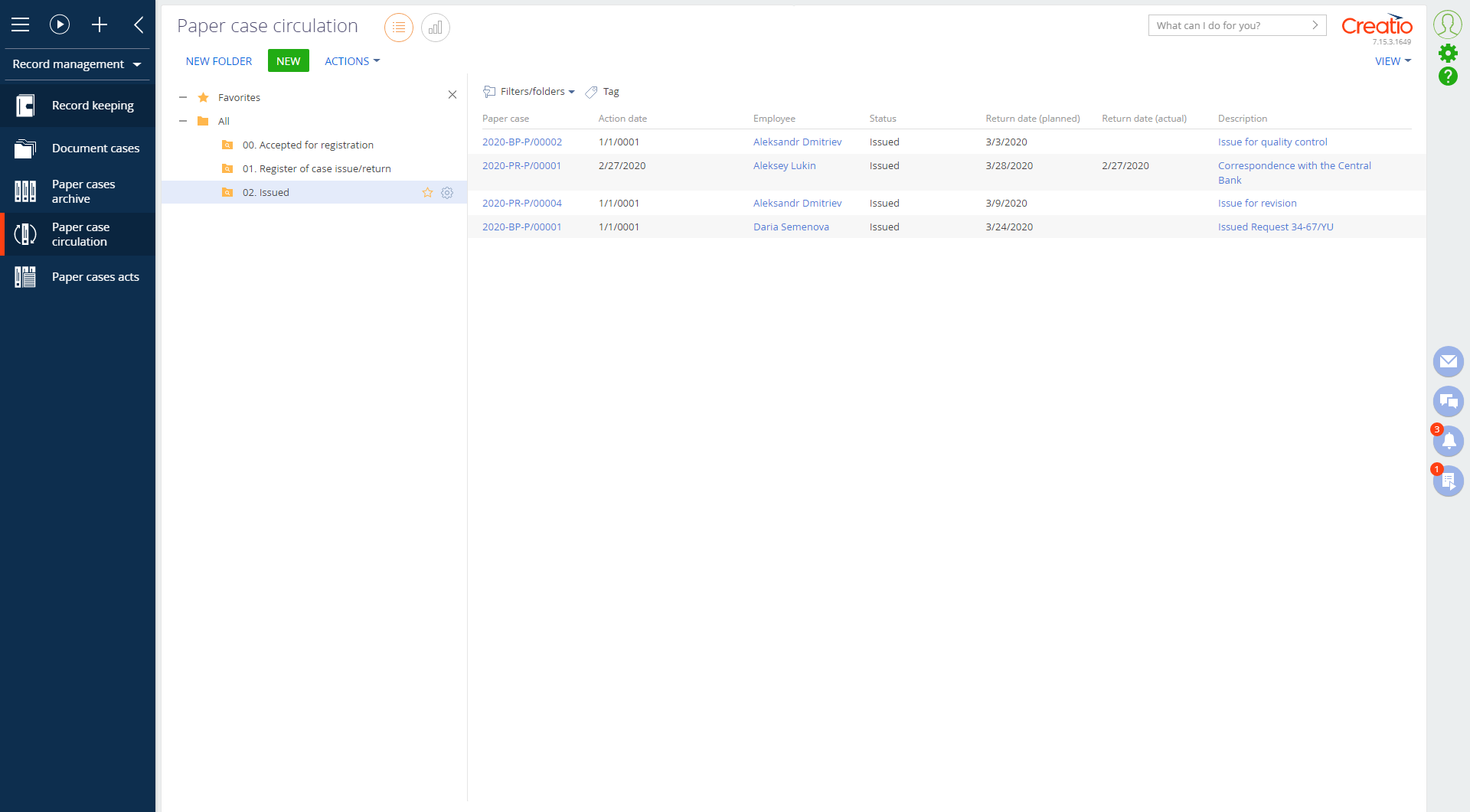This screenshot has width=1470, height=812.
Task: Run a business process with the play icon
Action: point(60,24)
